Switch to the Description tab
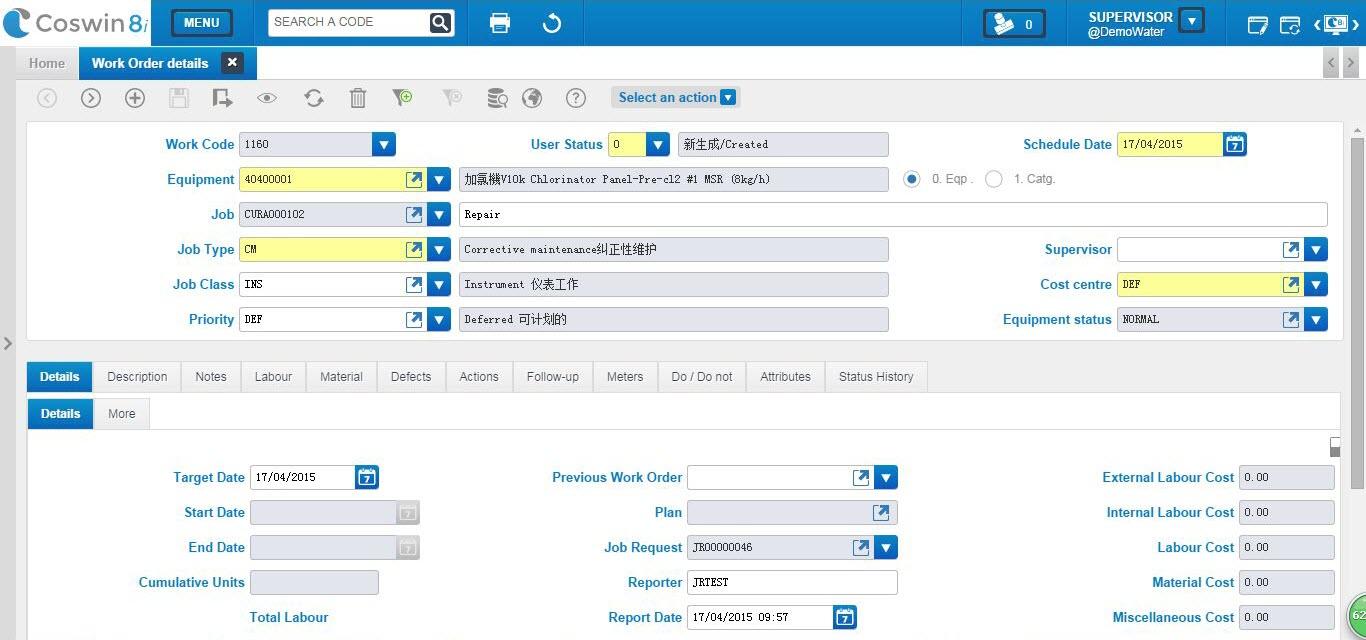Viewport: 1366px width, 640px height. (137, 377)
